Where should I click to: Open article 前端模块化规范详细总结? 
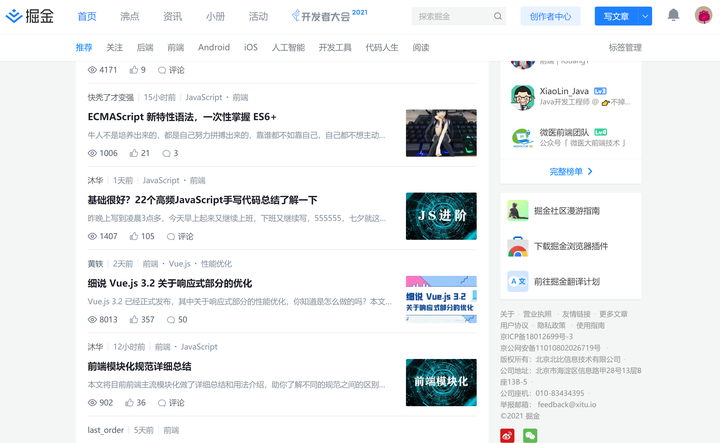(140, 366)
